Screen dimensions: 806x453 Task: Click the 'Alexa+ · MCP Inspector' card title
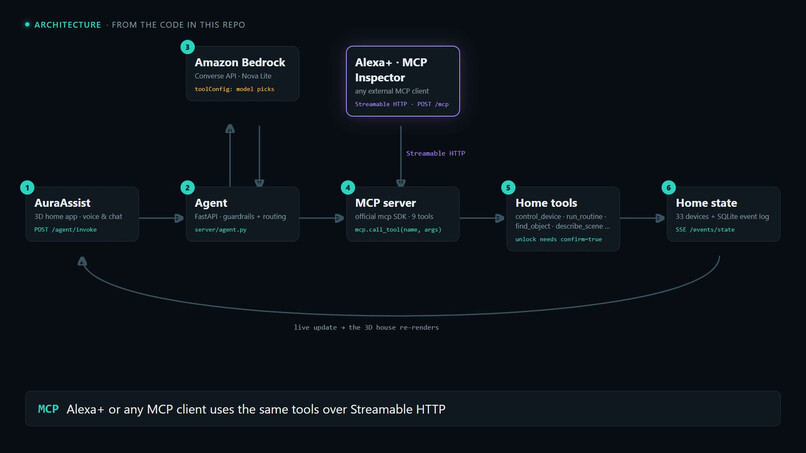point(391,70)
